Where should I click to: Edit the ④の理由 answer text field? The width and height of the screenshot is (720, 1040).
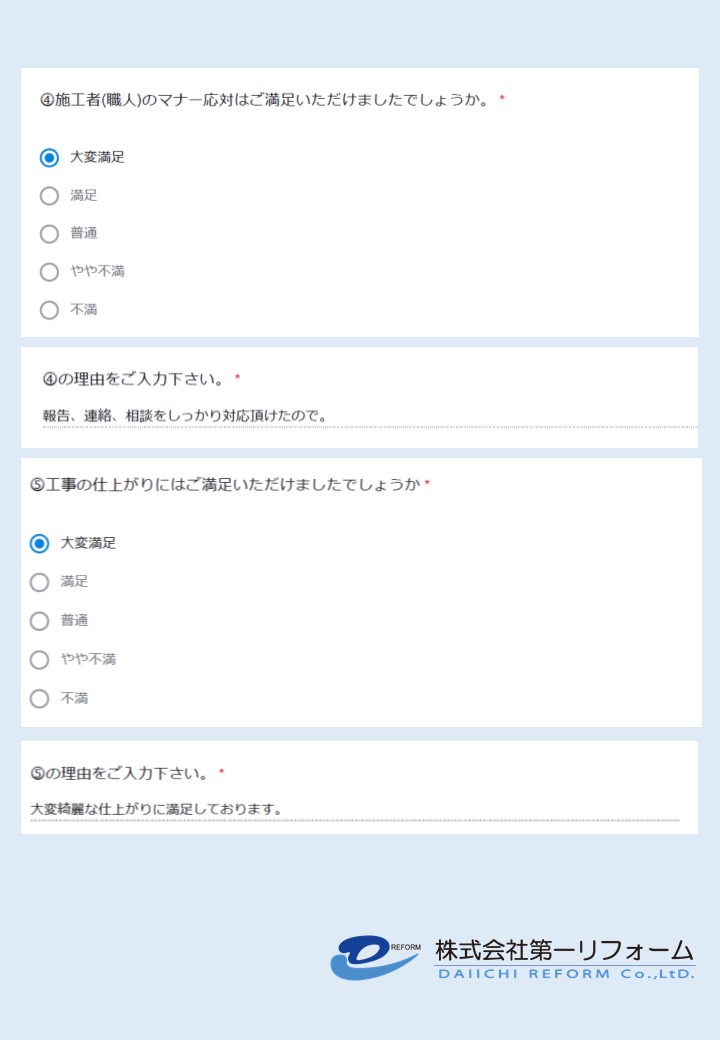[370, 417]
